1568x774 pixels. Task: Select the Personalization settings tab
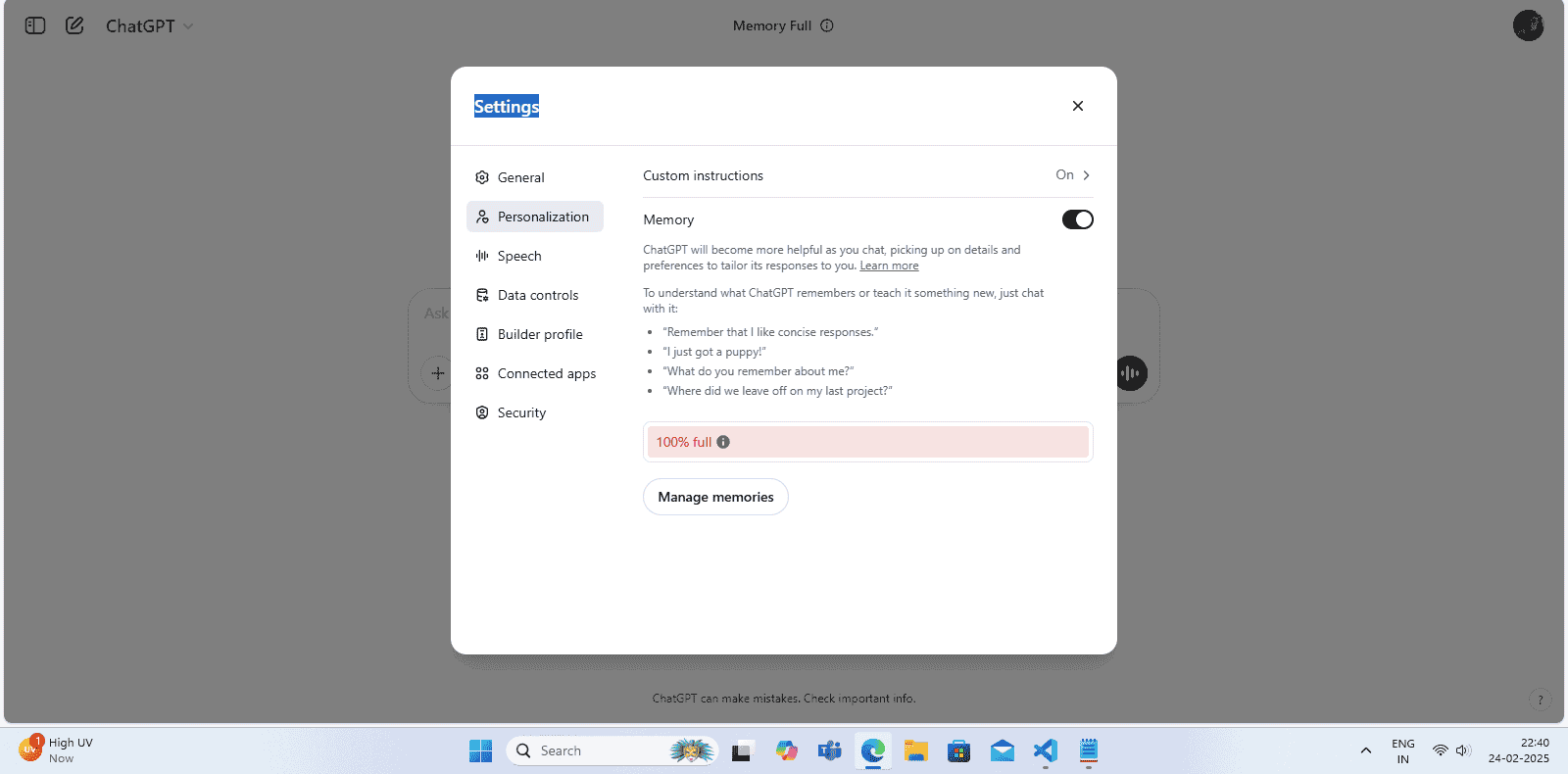(535, 217)
